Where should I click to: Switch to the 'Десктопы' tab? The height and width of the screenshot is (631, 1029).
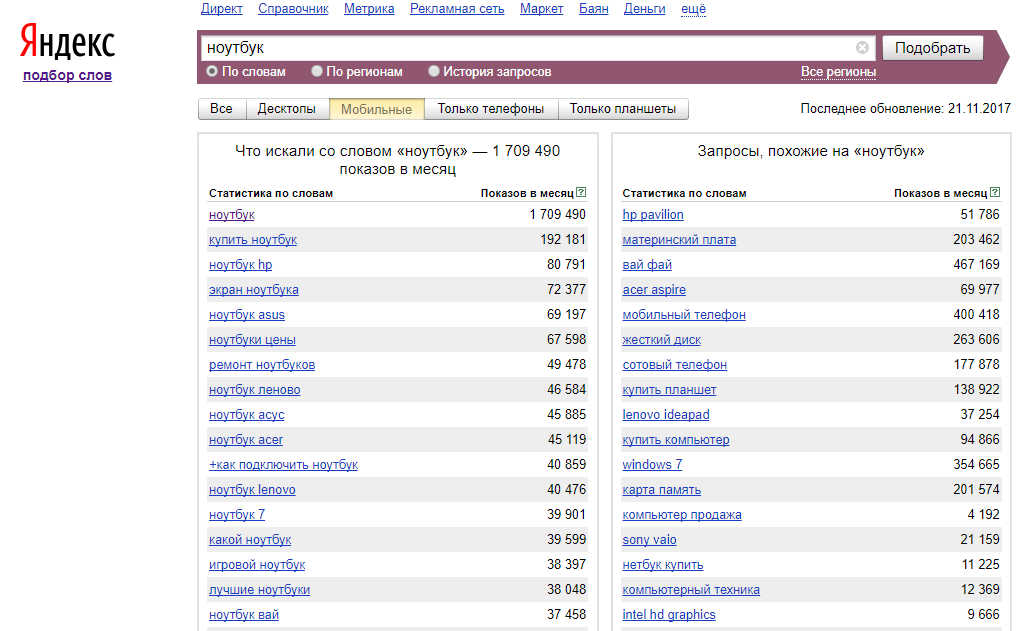point(287,109)
